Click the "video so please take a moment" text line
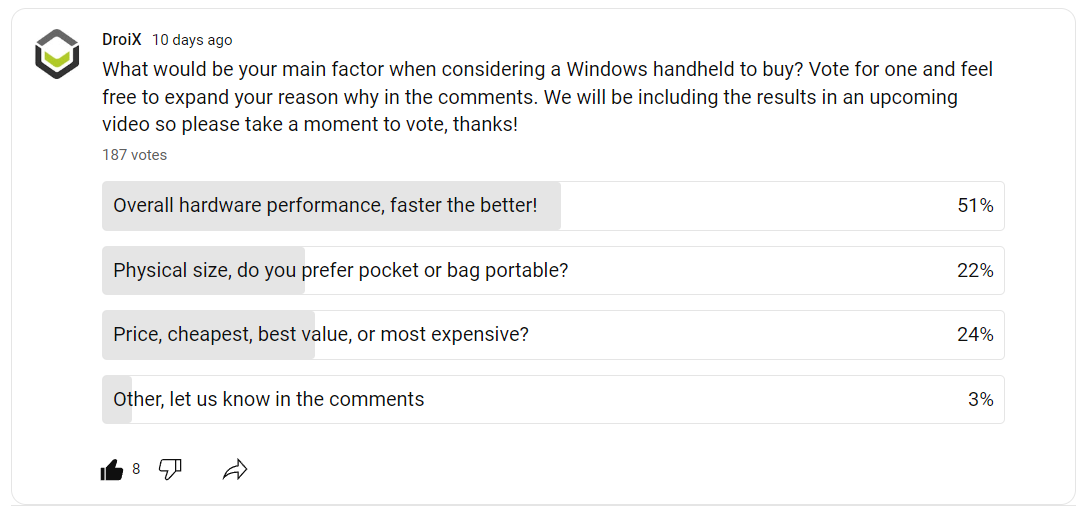 click(310, 126)
